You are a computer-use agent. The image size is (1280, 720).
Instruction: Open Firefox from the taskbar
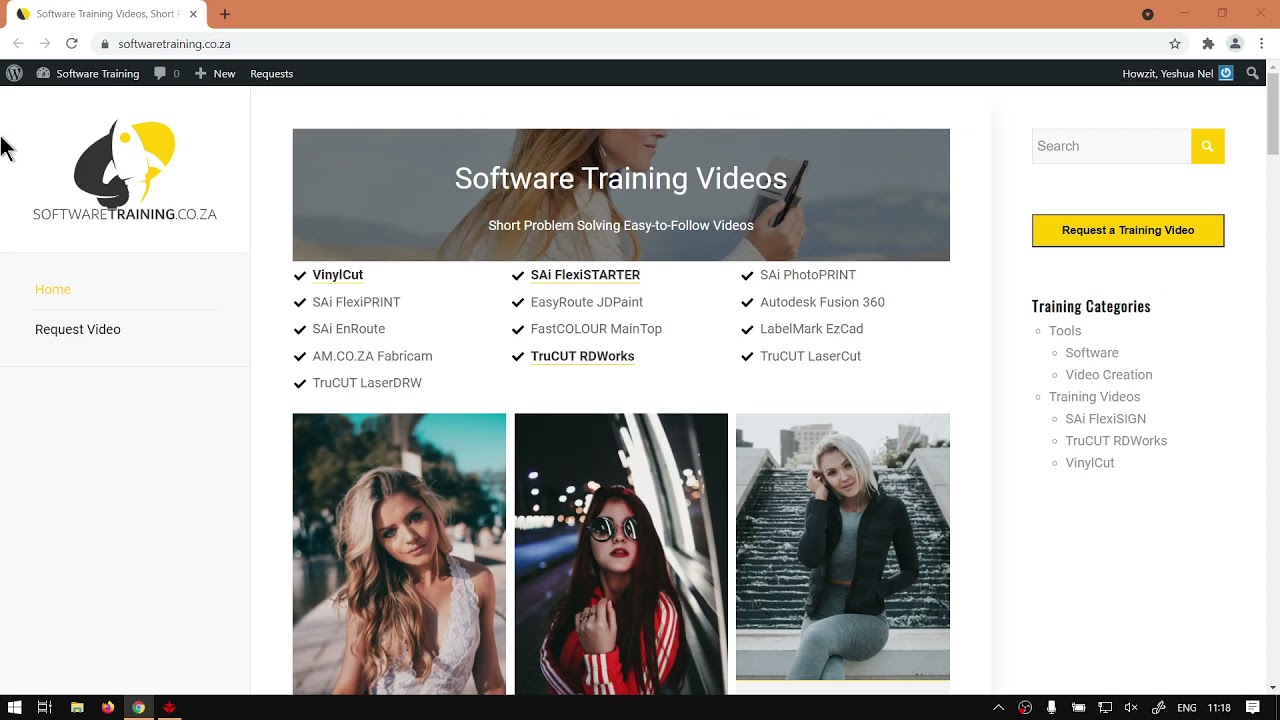pos(108,707)
